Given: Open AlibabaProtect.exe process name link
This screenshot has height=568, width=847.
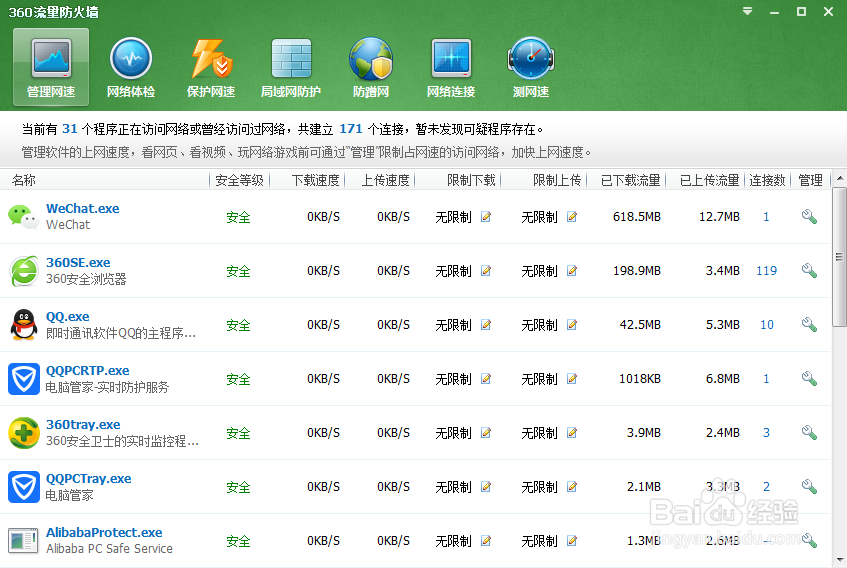Looking at the screenshot, I should (x=104, y=532).
